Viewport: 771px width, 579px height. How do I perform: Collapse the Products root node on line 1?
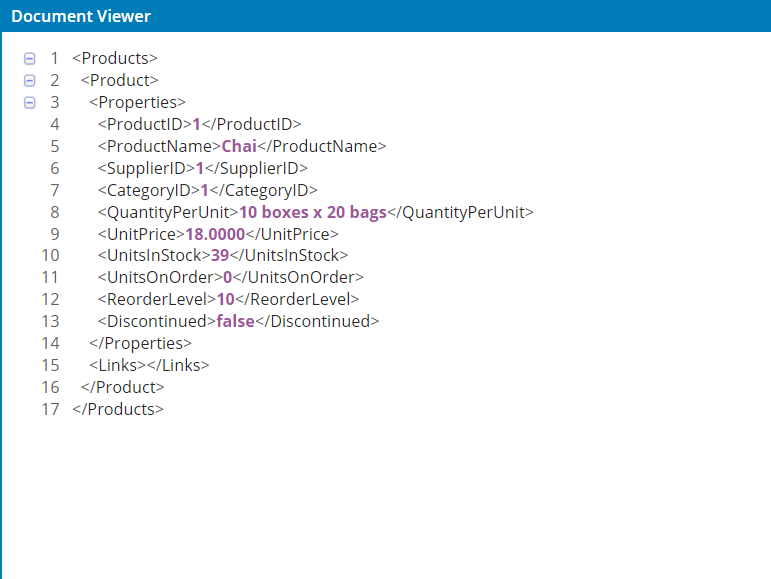(x=29, y=59)
